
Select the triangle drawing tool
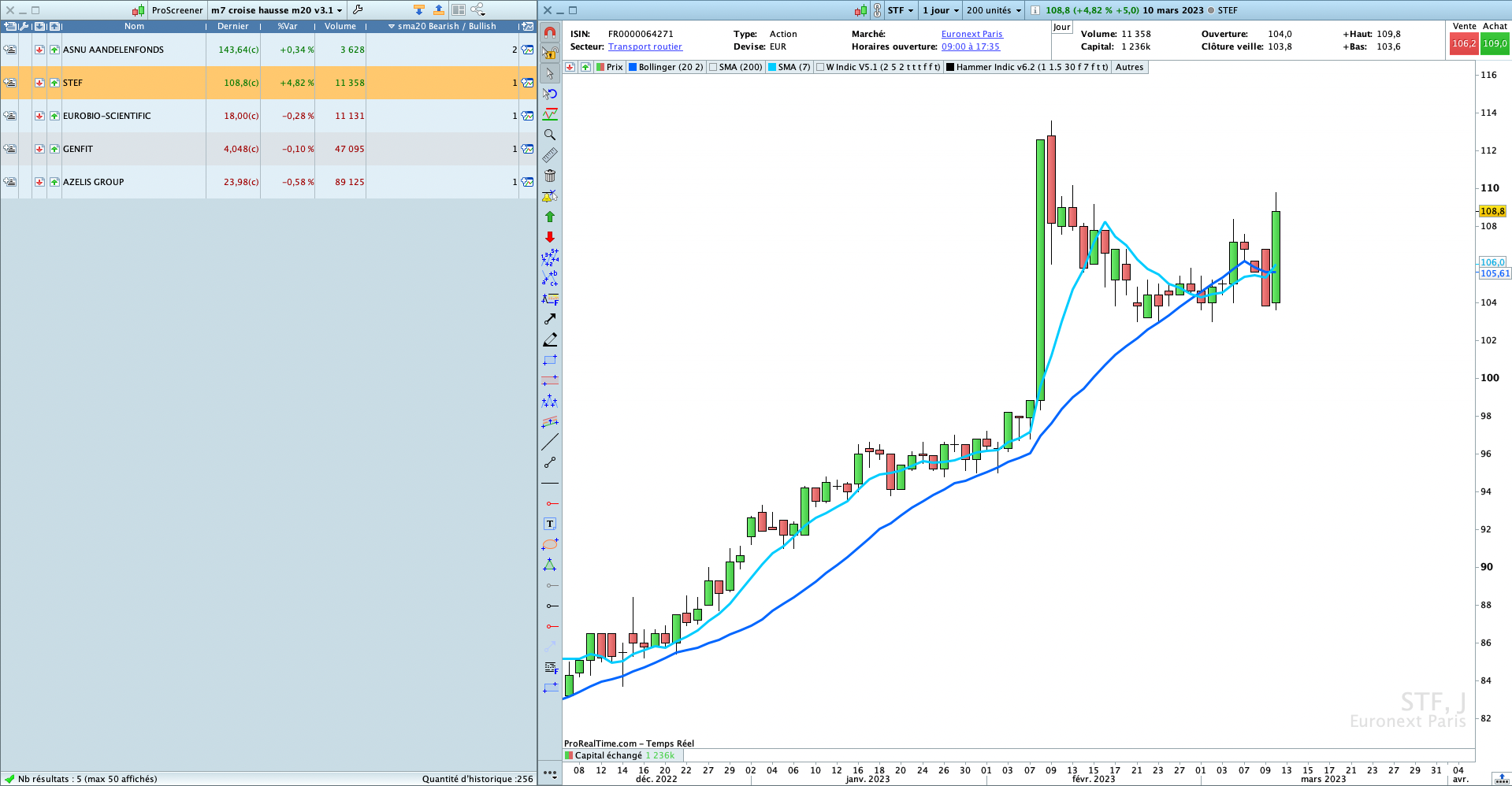(550, 565)
